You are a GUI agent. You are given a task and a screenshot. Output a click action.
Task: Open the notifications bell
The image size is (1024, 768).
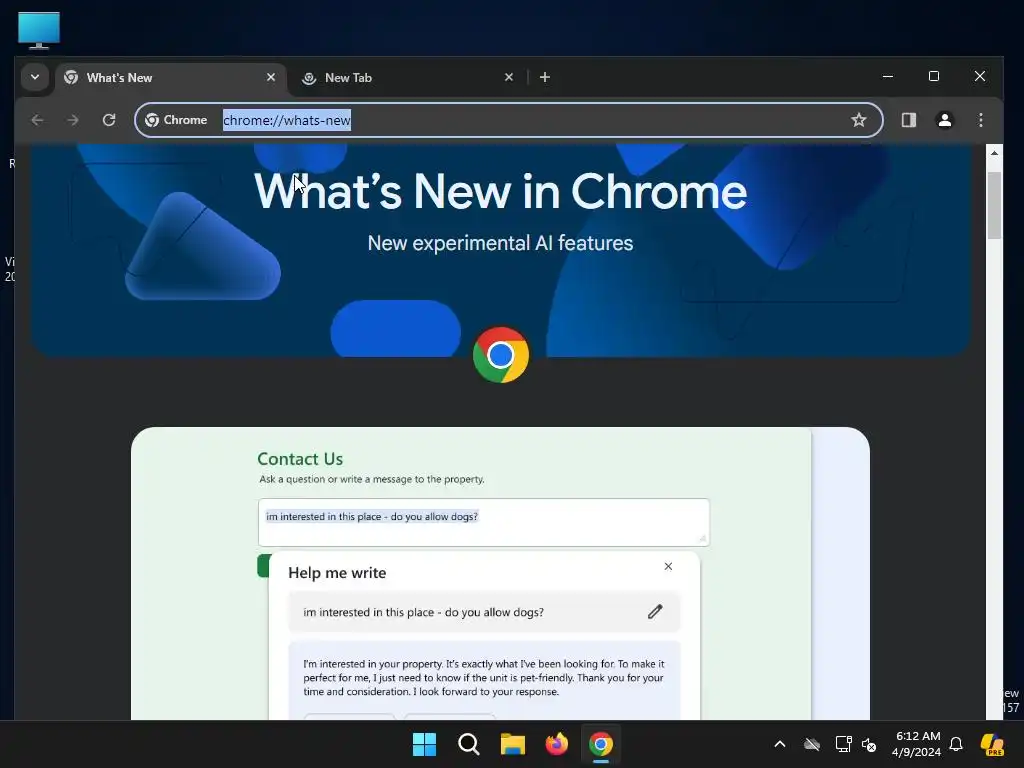[x=956, y=744]
